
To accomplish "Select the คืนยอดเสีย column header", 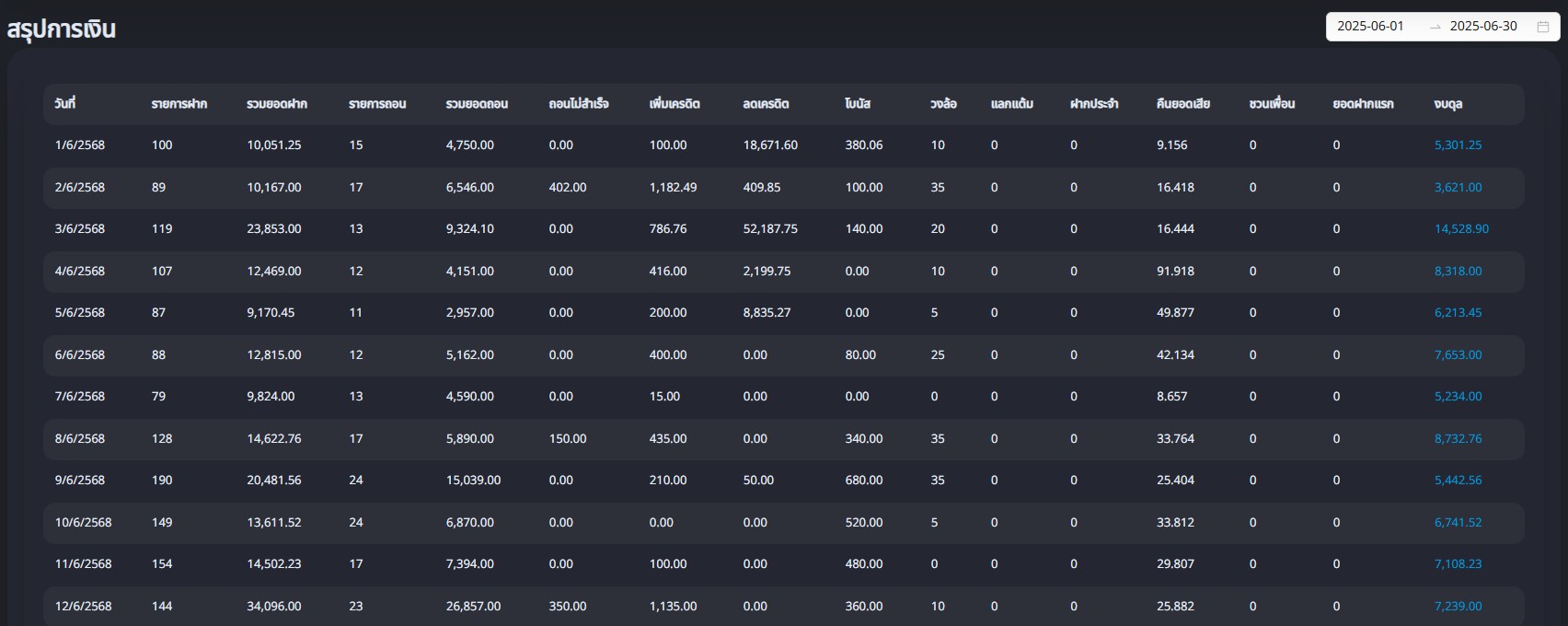I will (x=1182, y=104).
